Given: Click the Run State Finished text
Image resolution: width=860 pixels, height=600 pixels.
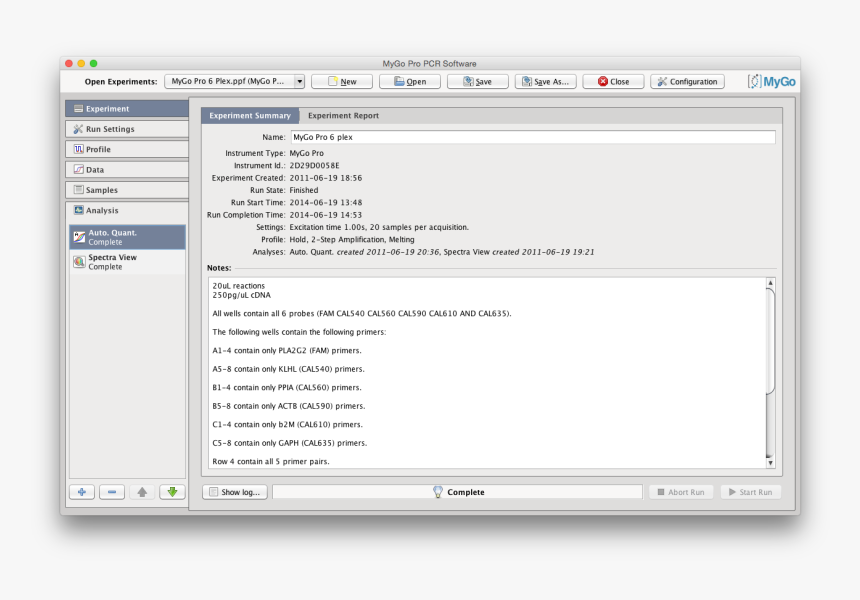Looking at the screenshot, I should pos(303,190).
